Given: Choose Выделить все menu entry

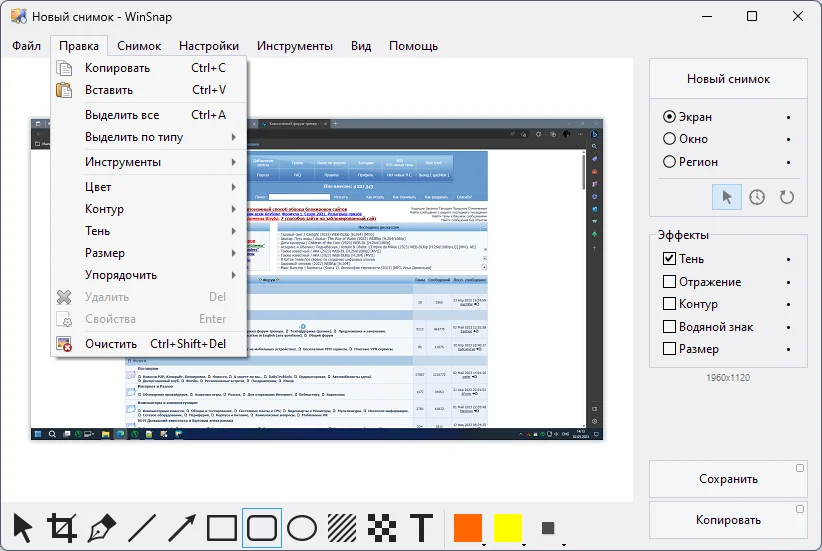Looking at the screenshot, I should coord(149,115).
